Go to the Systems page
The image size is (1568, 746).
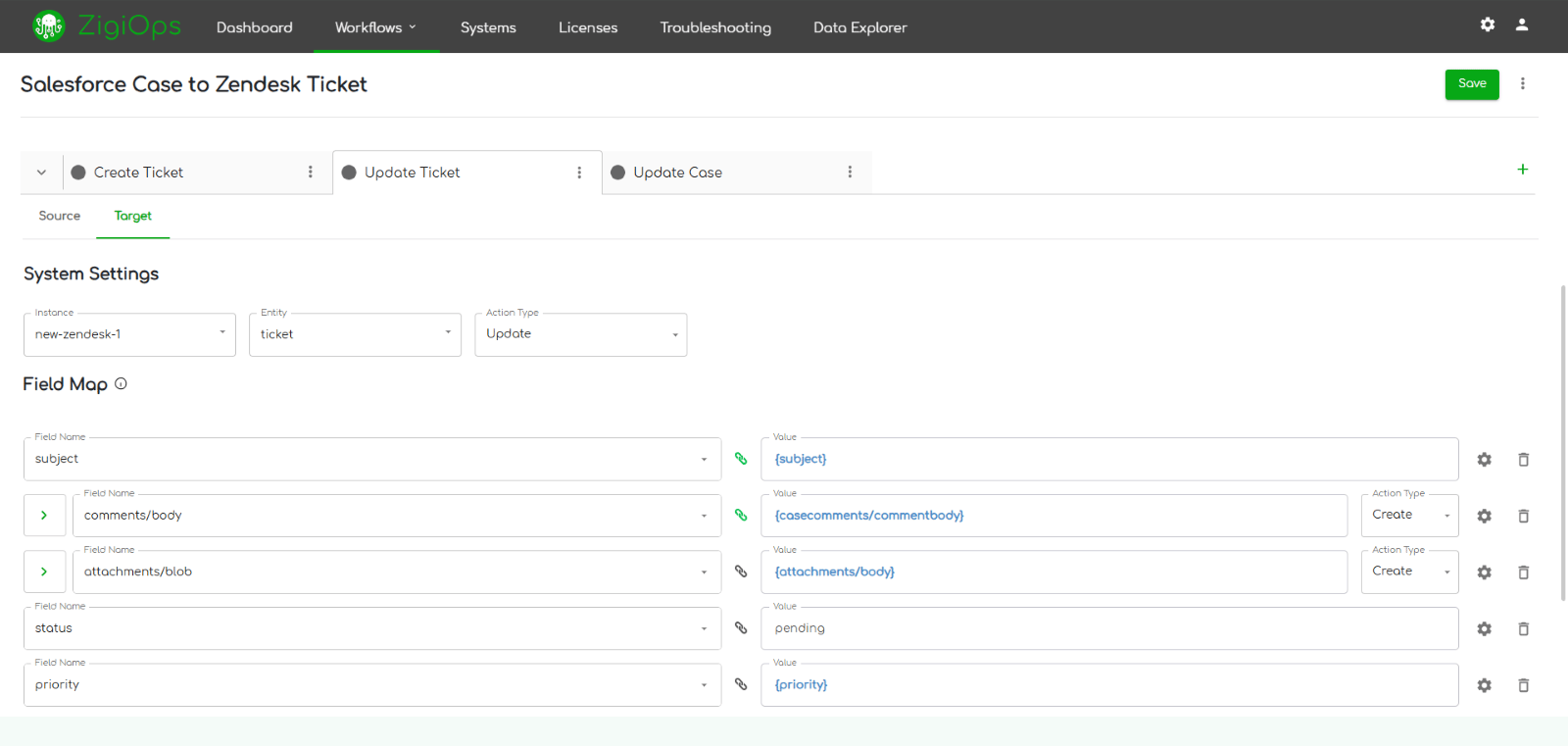pyautogui.click(x=488, y=27)
